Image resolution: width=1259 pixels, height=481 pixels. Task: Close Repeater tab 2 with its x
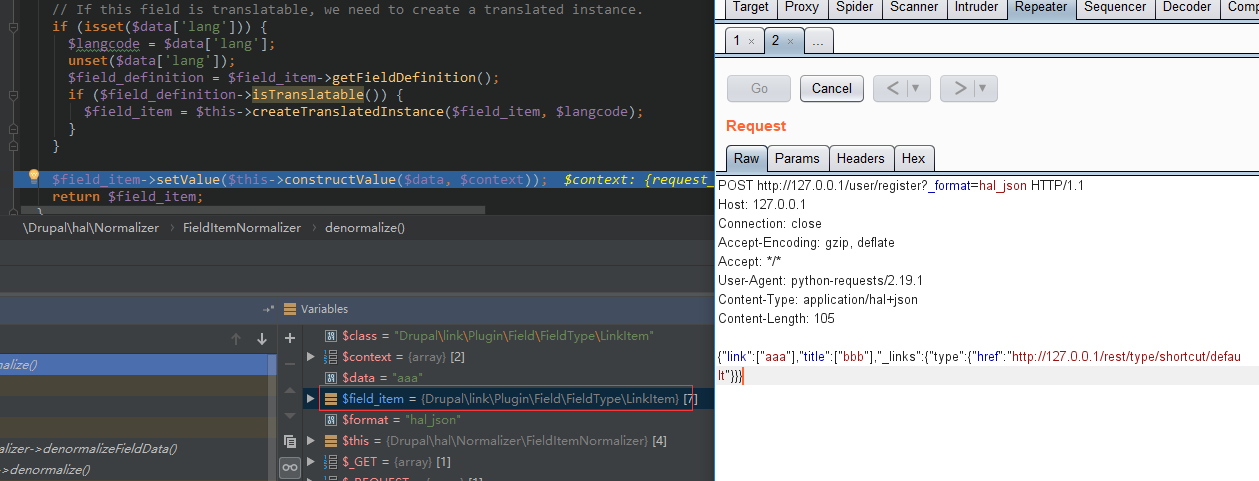click(x=789, y=42)
